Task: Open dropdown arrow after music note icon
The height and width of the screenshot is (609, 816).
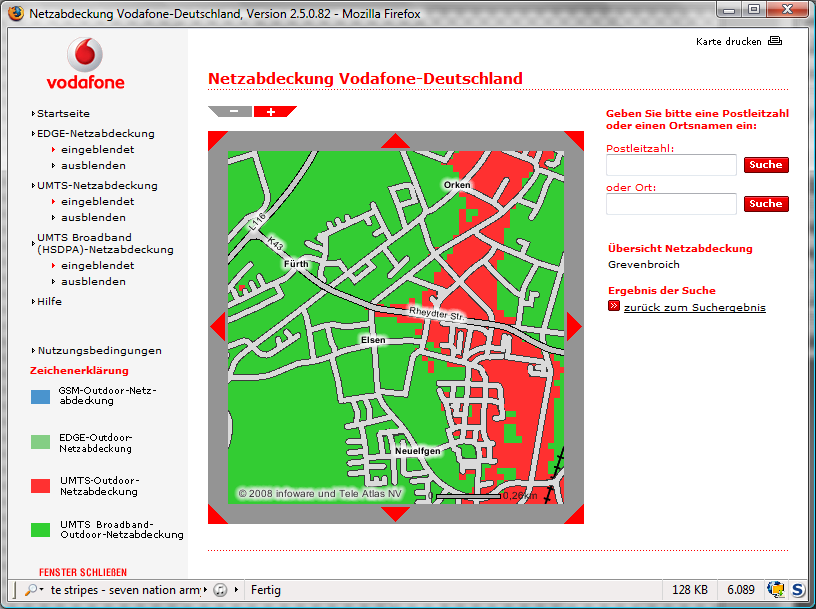Action: pyautogui.click(x=236, y=590)
